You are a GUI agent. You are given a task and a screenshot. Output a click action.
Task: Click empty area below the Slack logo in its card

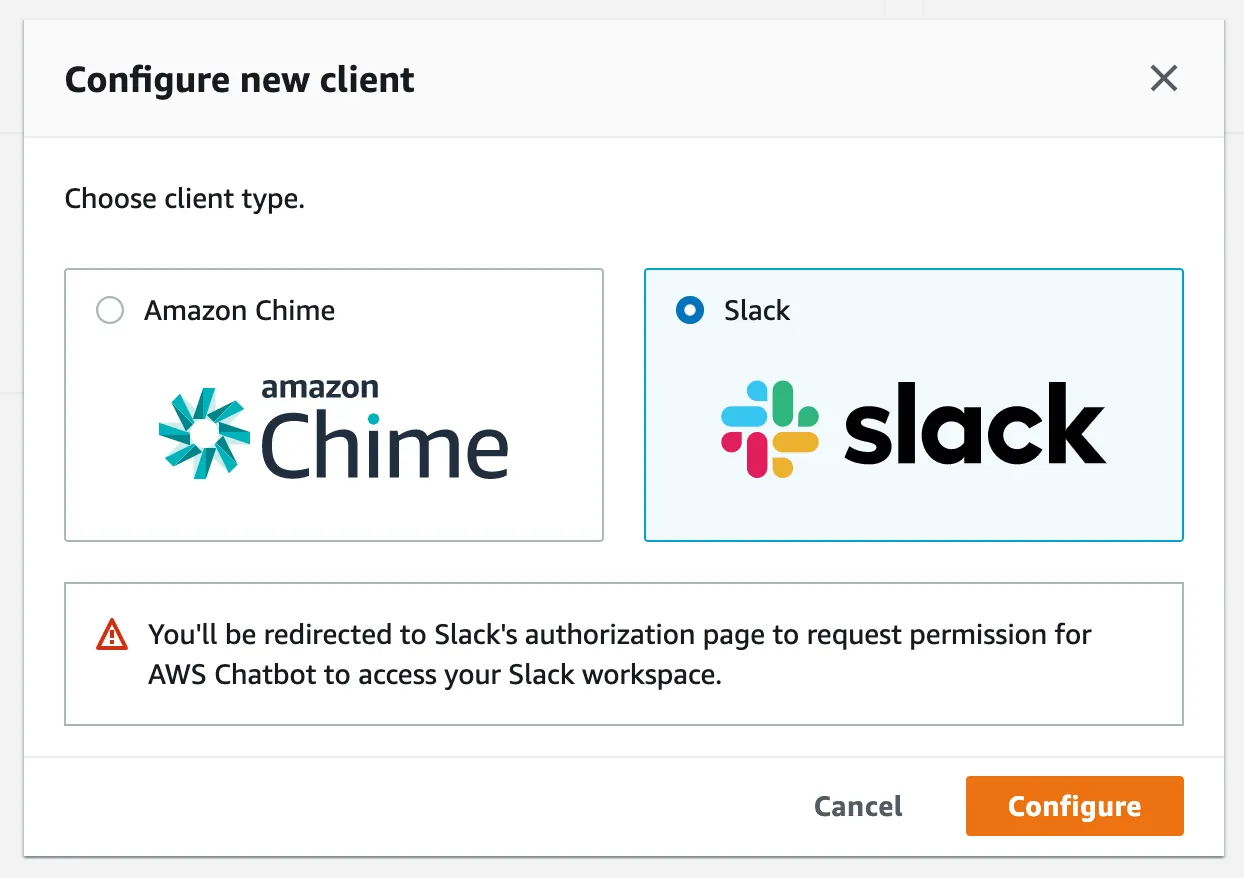pos(913,512)
